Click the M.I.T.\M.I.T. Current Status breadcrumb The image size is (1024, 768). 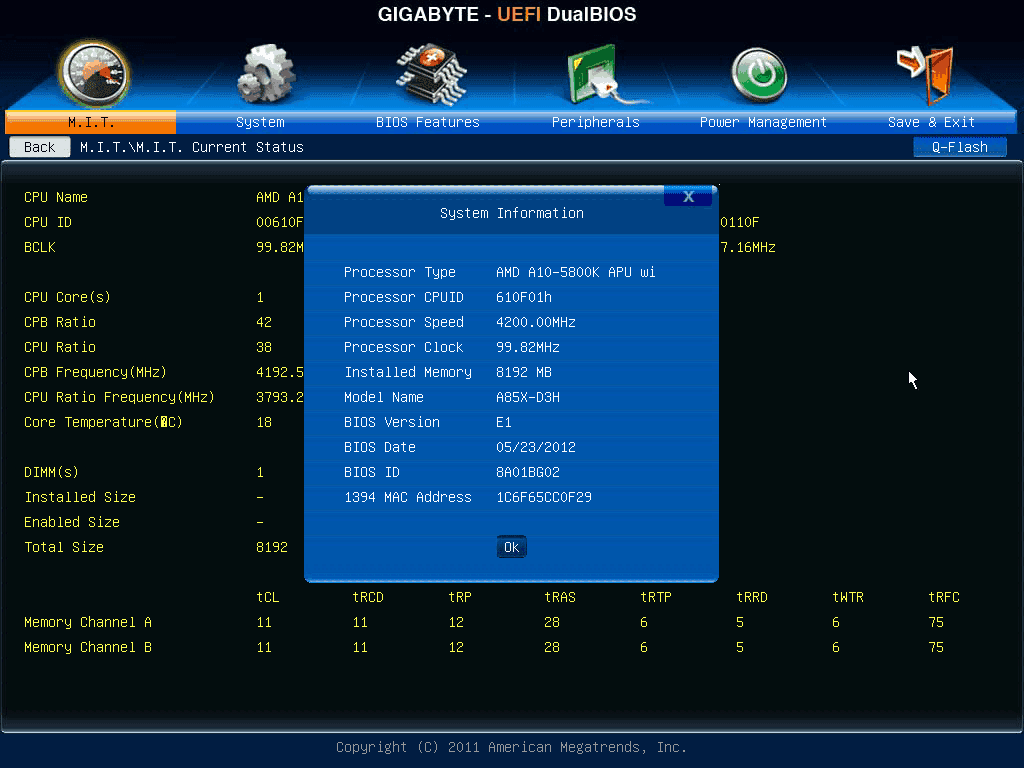tap(192, 147)
